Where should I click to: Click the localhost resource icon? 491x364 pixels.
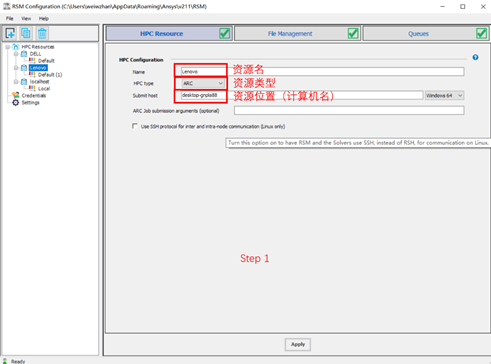coord(24,82)
